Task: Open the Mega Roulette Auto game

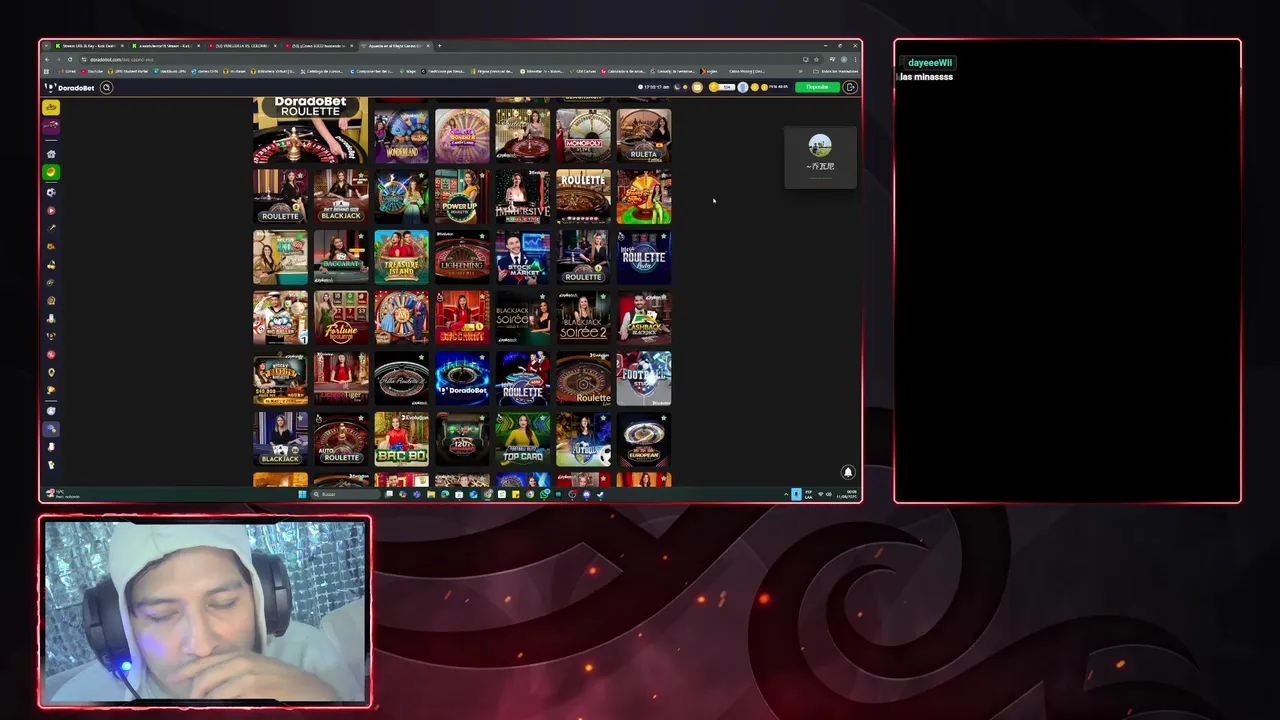Action: (x=644, y=257)
